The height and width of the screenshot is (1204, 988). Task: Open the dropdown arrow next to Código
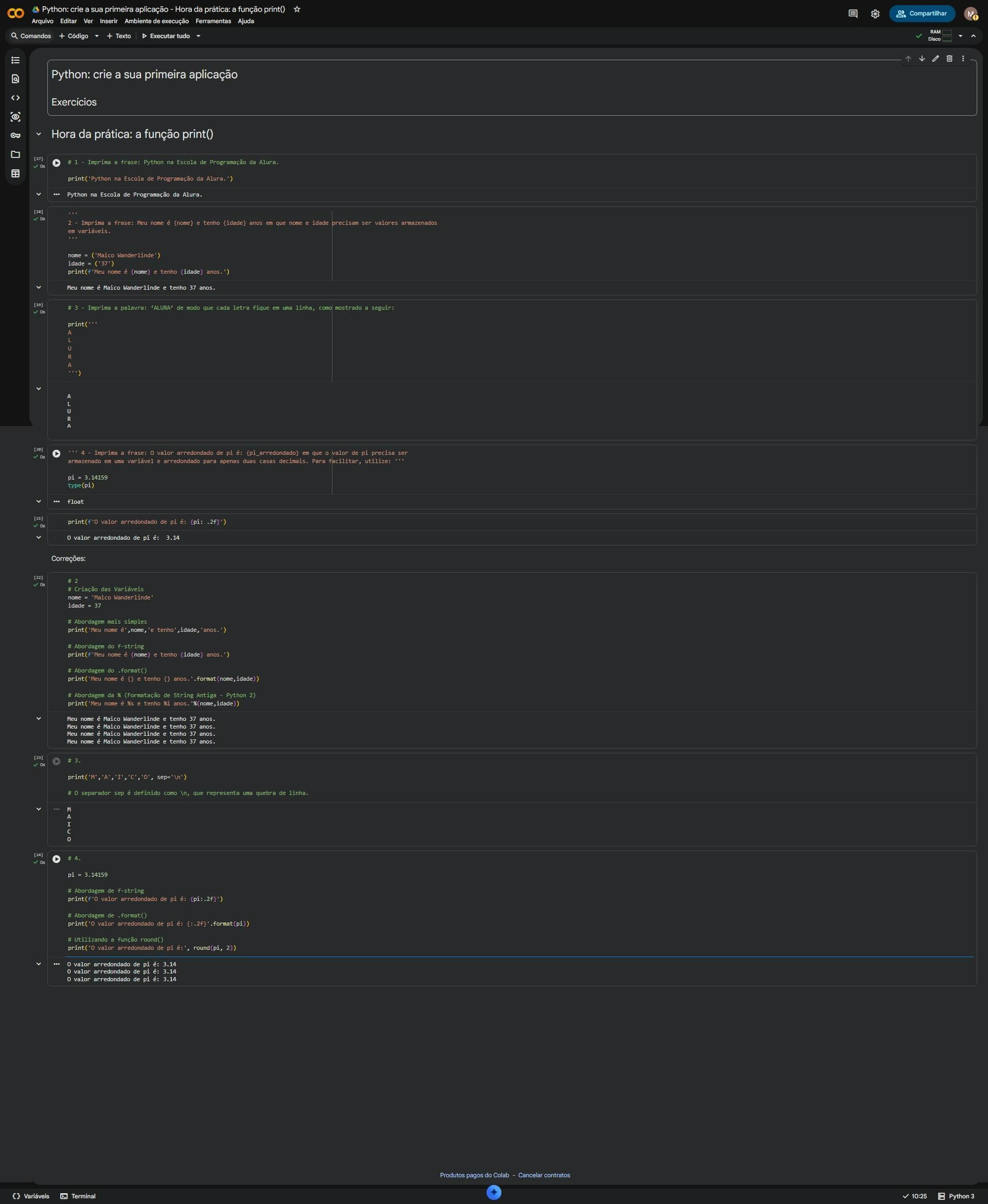97,36
